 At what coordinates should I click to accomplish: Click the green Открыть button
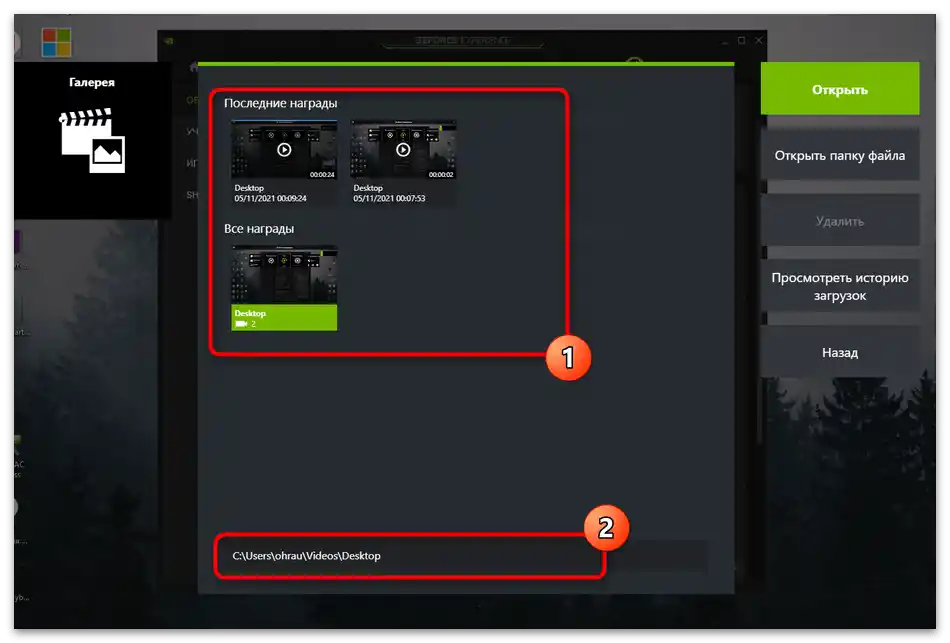839,89
